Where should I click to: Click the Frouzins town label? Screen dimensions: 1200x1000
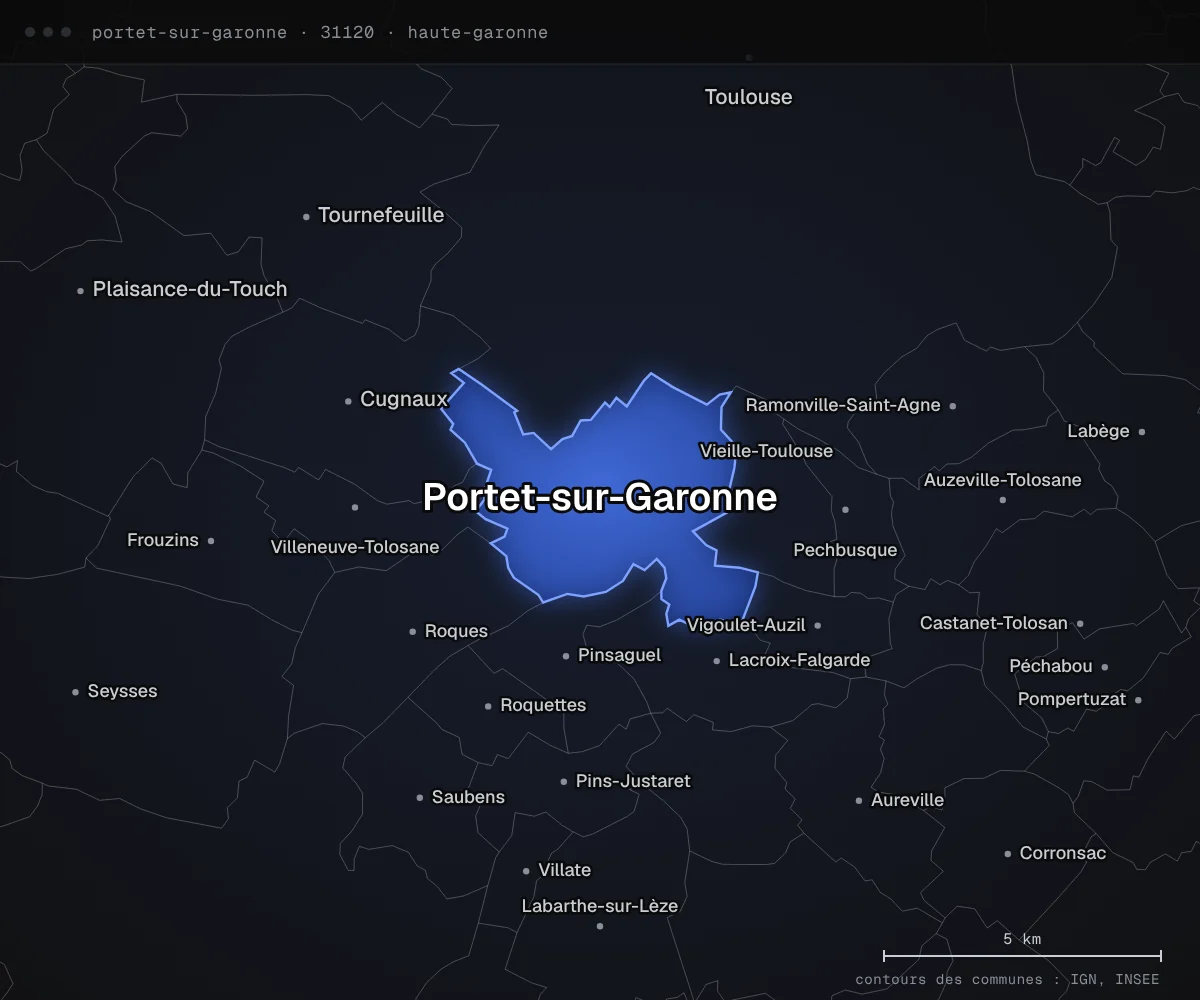pyautogui.click(x=163, y=540)
